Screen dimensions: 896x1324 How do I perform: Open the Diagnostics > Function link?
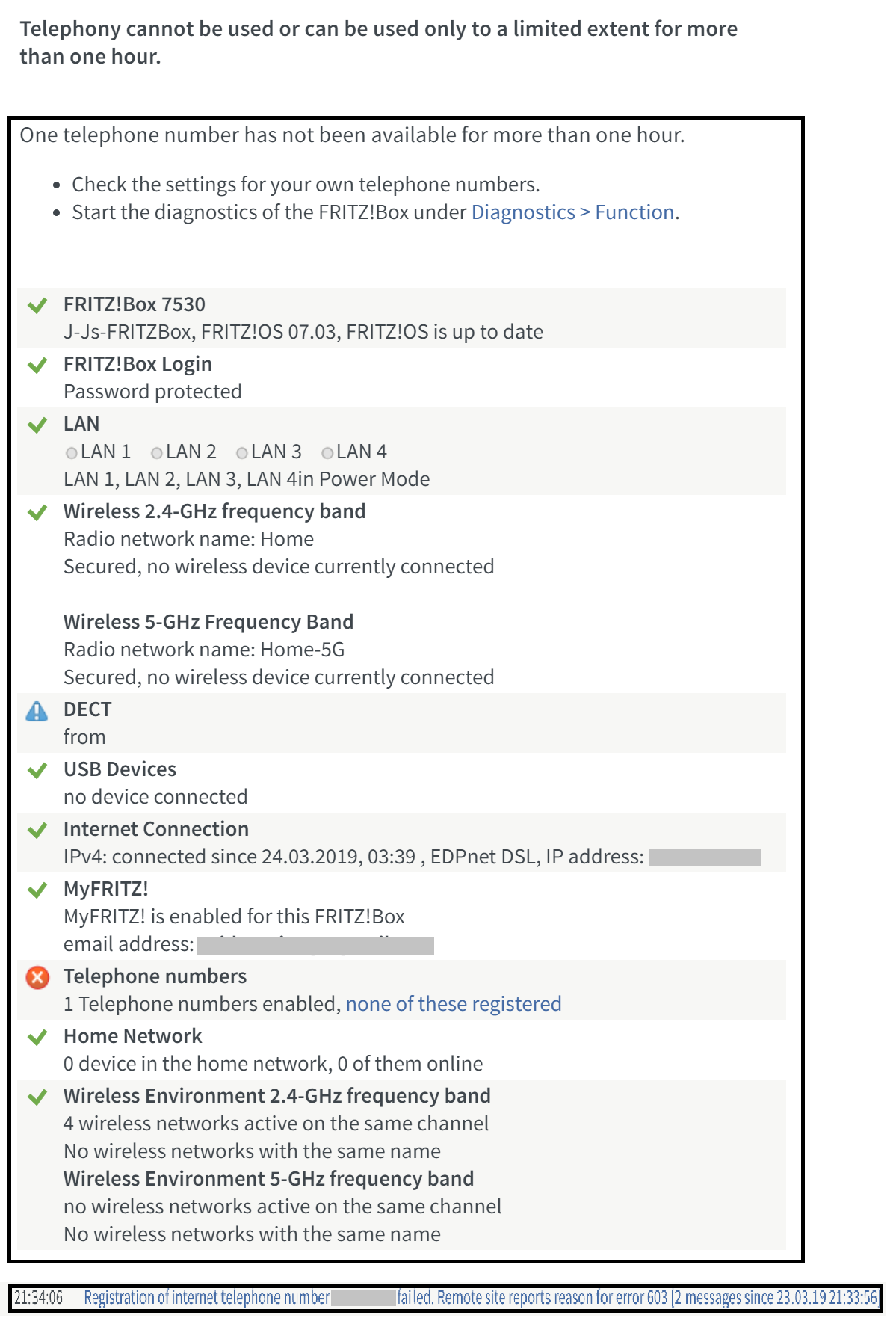coord(573,212)
